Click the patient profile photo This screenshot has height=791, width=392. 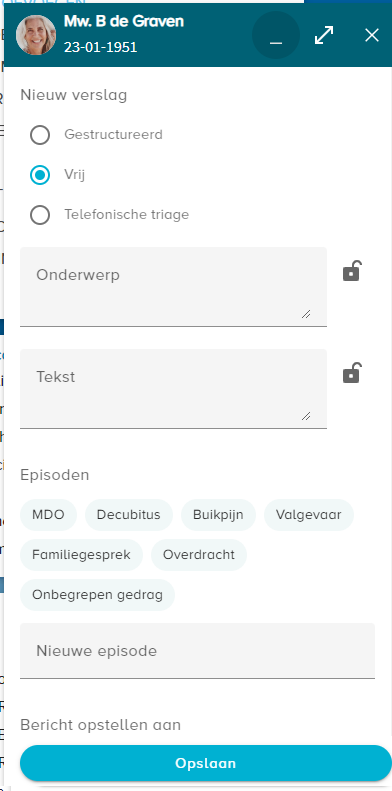point(36,35)
